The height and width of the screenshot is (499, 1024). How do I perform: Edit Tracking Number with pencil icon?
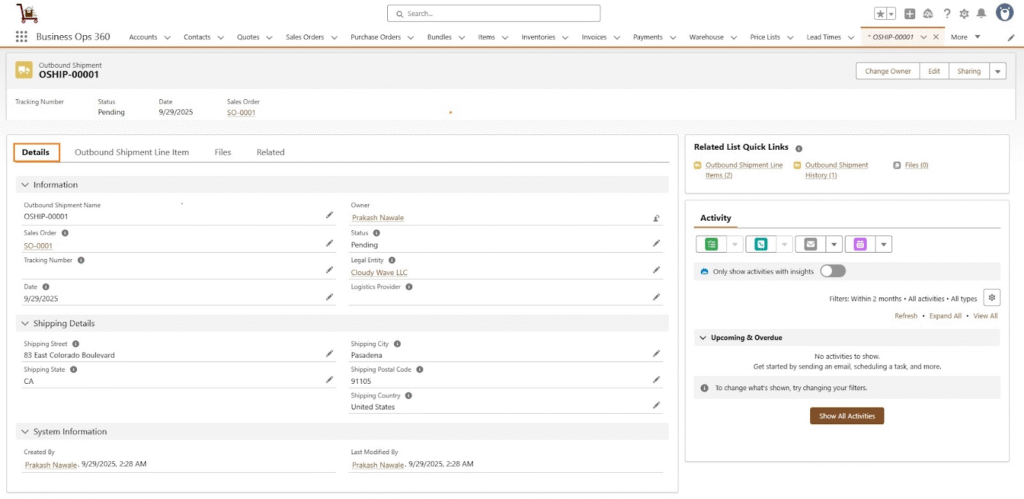tap(330, 269)
